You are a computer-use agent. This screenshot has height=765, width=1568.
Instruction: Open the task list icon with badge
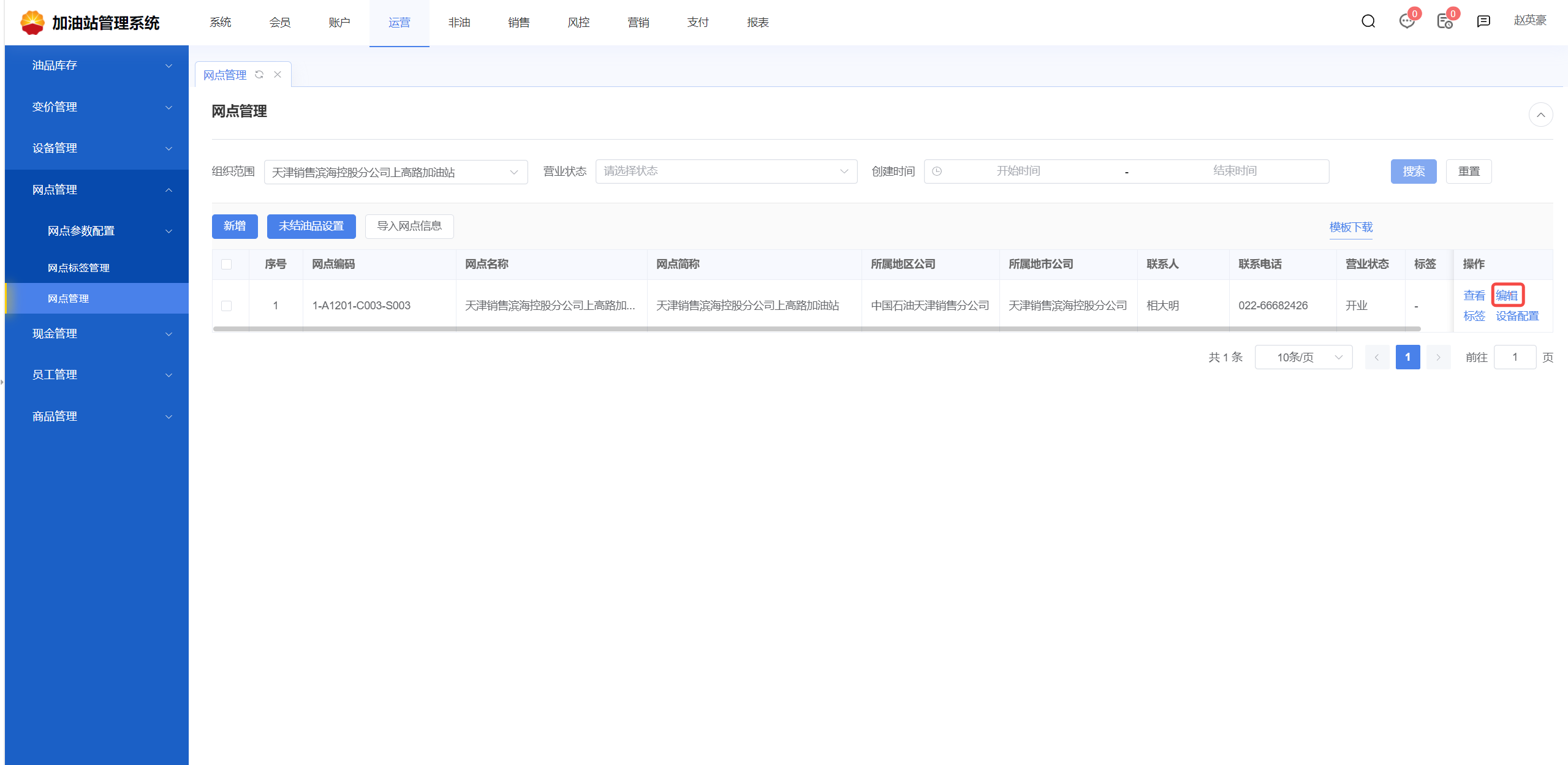(x=1444, y=22)
